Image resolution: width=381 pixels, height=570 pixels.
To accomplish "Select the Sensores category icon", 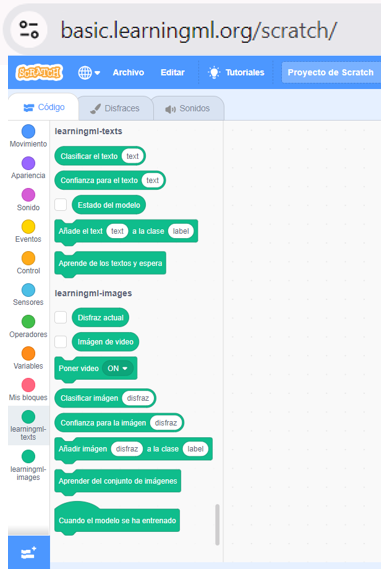I will [28, 290].
